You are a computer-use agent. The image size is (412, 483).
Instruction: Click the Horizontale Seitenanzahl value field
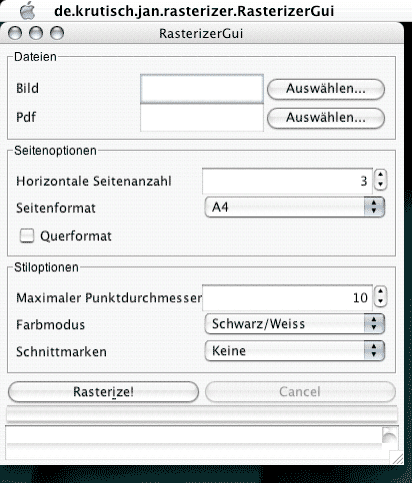287,181
